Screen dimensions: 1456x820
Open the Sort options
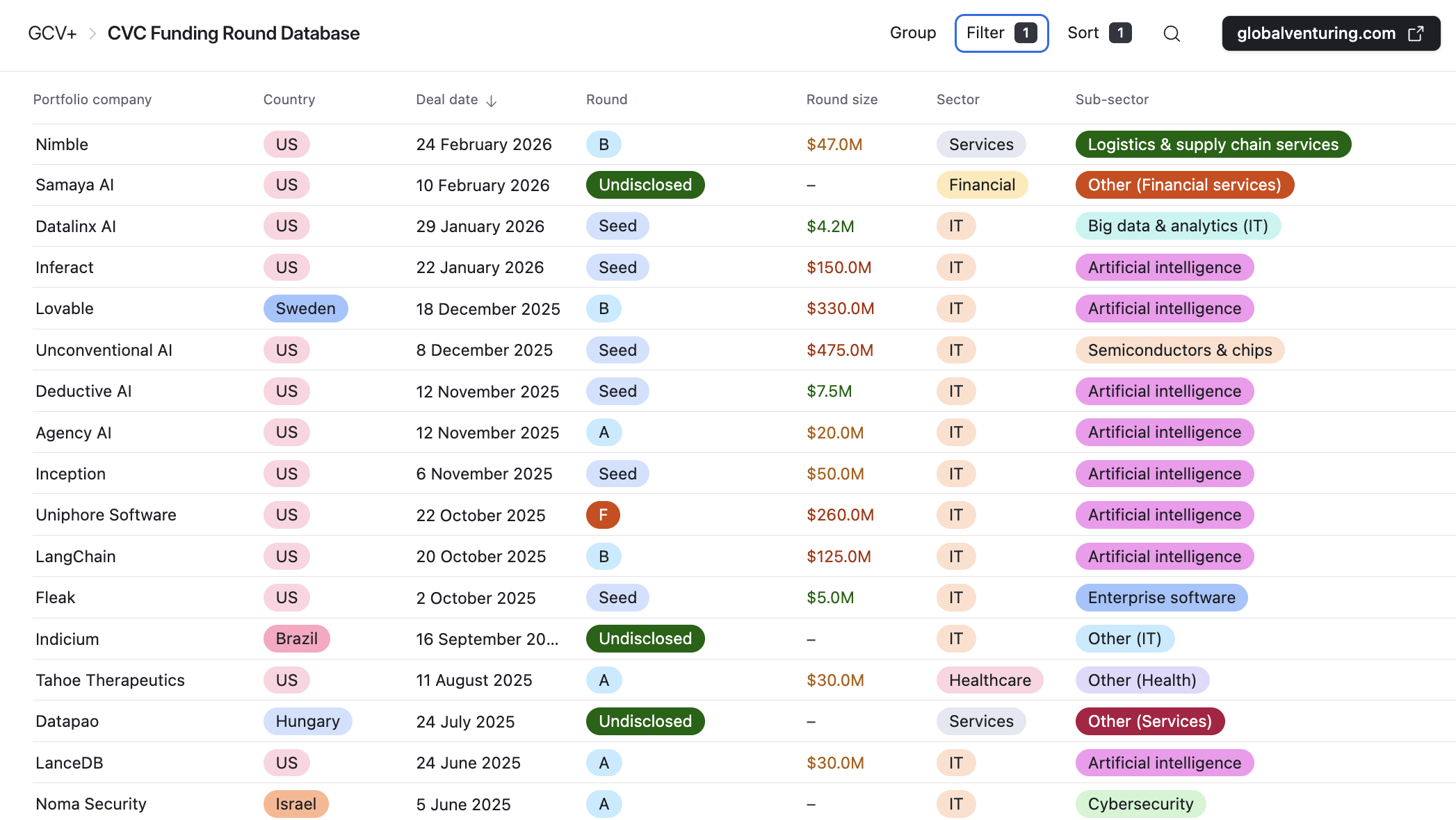(1099, 33)
